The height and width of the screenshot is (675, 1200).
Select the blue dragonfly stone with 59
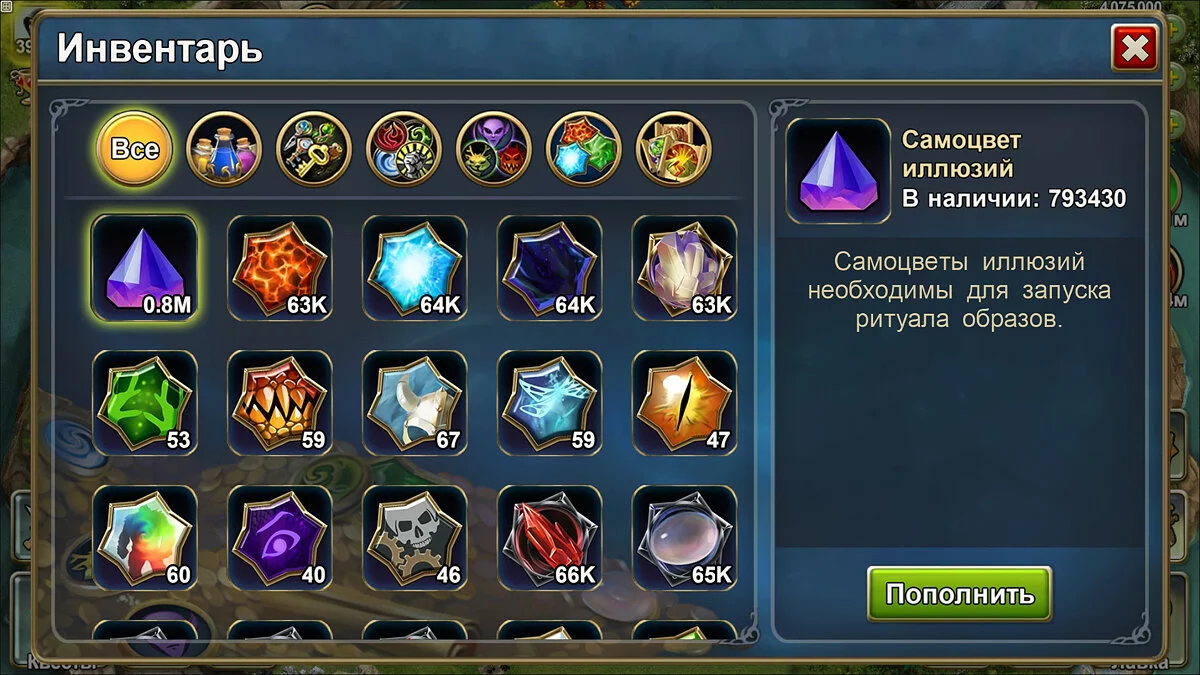click(550, 403)
